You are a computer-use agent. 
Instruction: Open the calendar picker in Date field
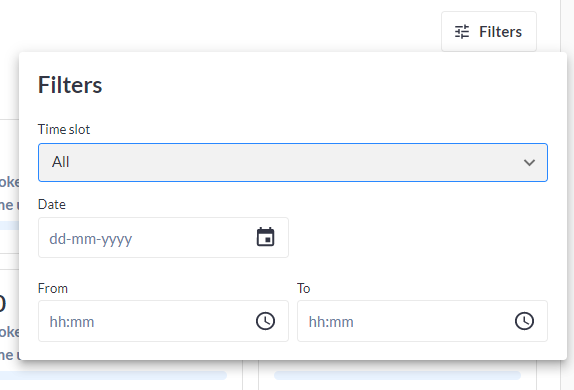tap(265, 237)
